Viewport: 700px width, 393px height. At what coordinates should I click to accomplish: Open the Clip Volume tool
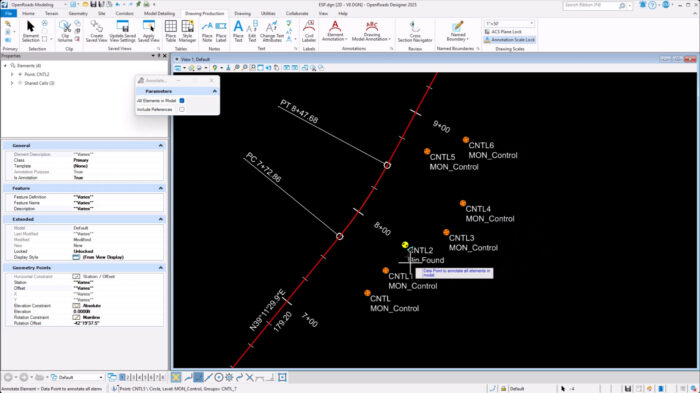tap(65, 31)
